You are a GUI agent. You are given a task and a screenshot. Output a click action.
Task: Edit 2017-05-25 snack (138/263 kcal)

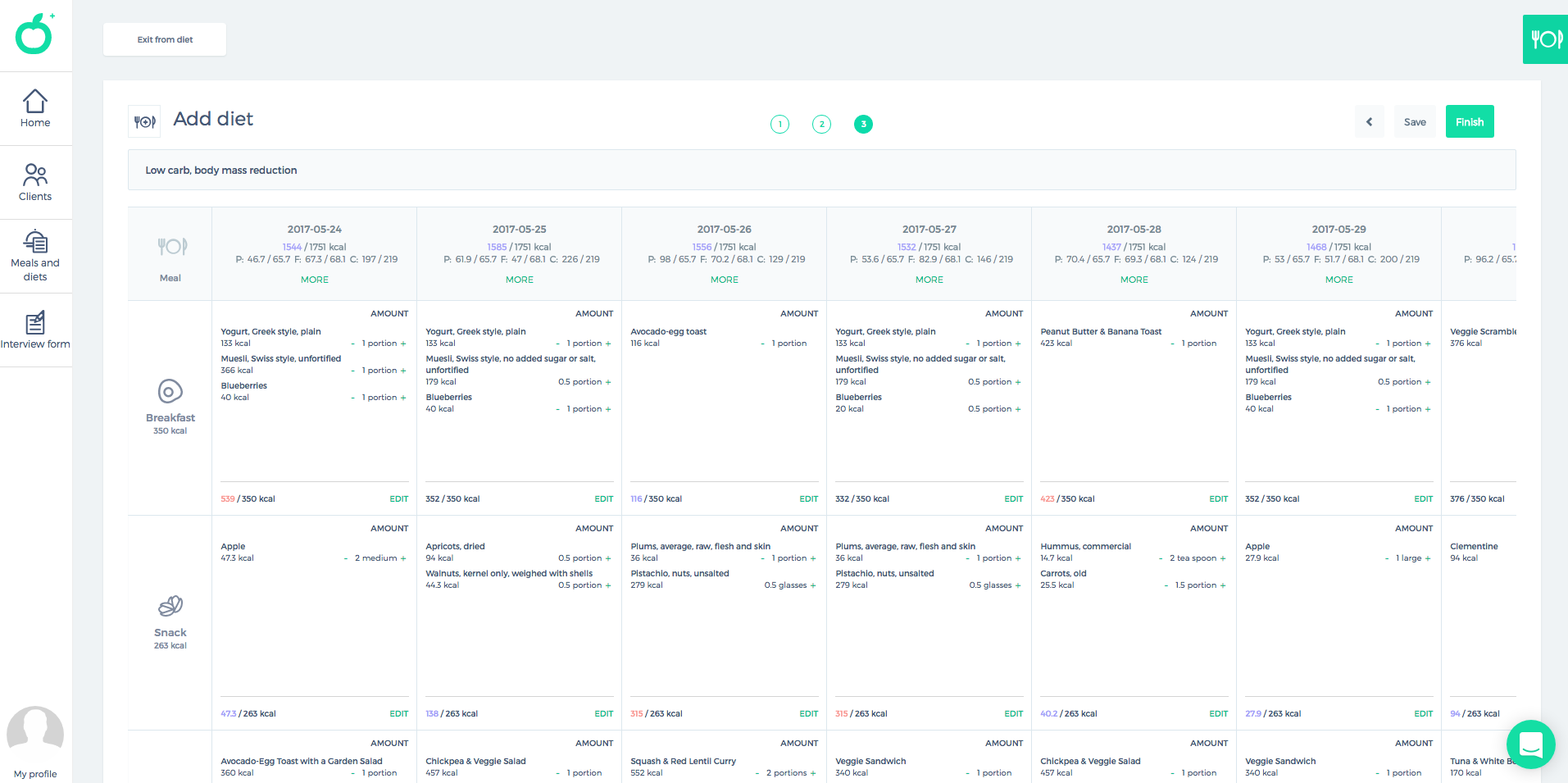tap(604, 714)
